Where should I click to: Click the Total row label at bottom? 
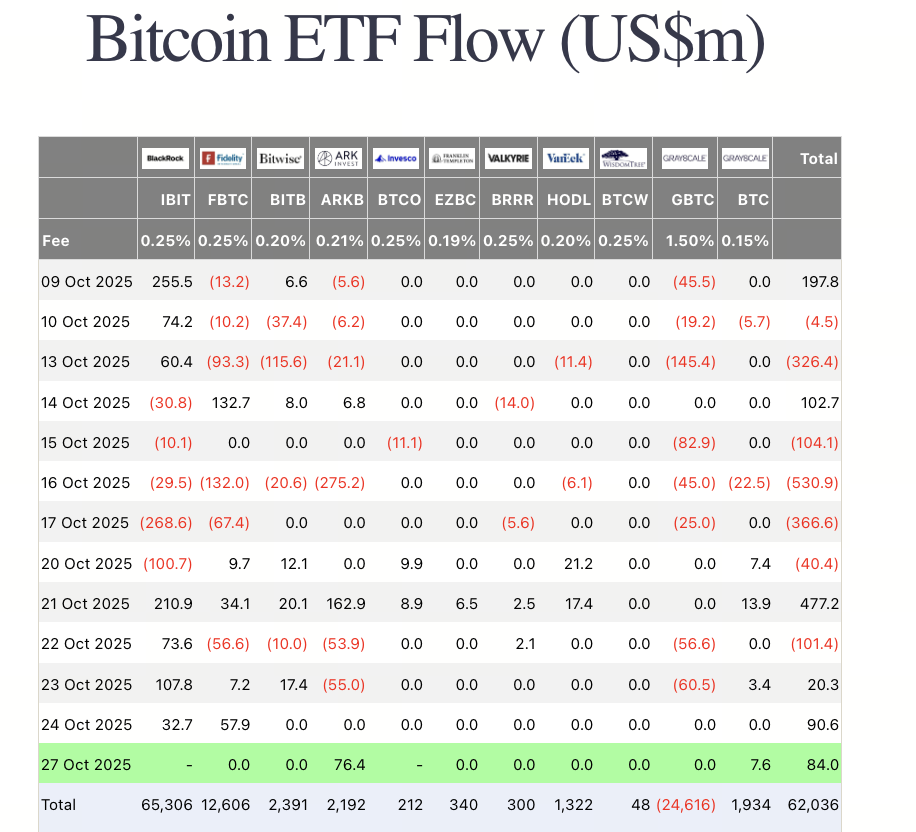[58, 805]
